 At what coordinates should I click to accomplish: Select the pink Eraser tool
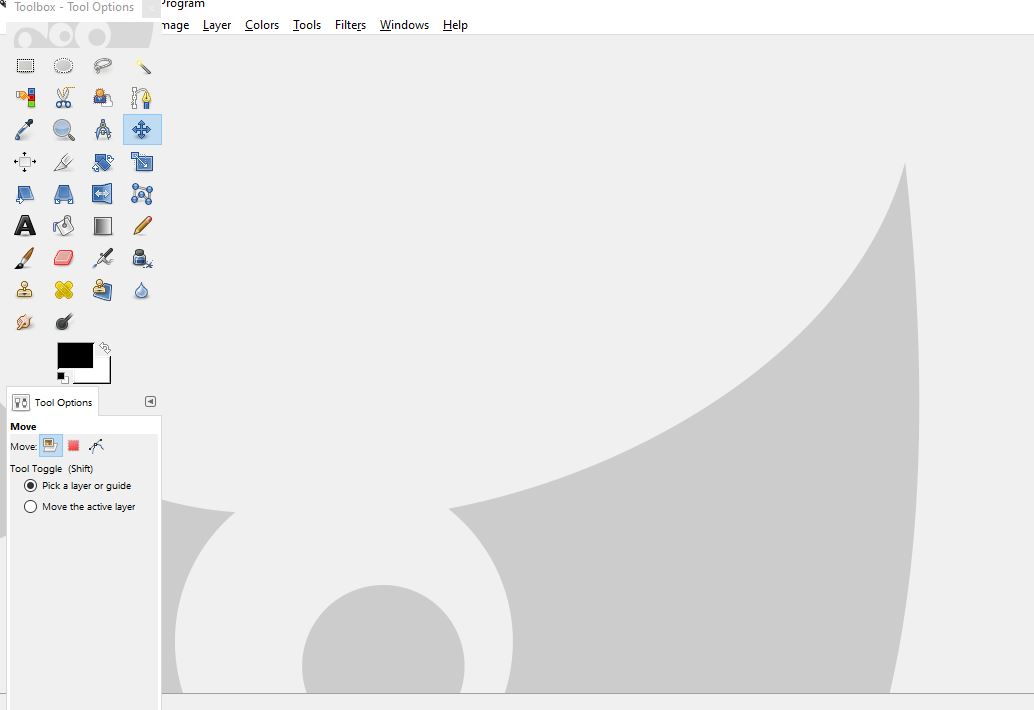63,258
